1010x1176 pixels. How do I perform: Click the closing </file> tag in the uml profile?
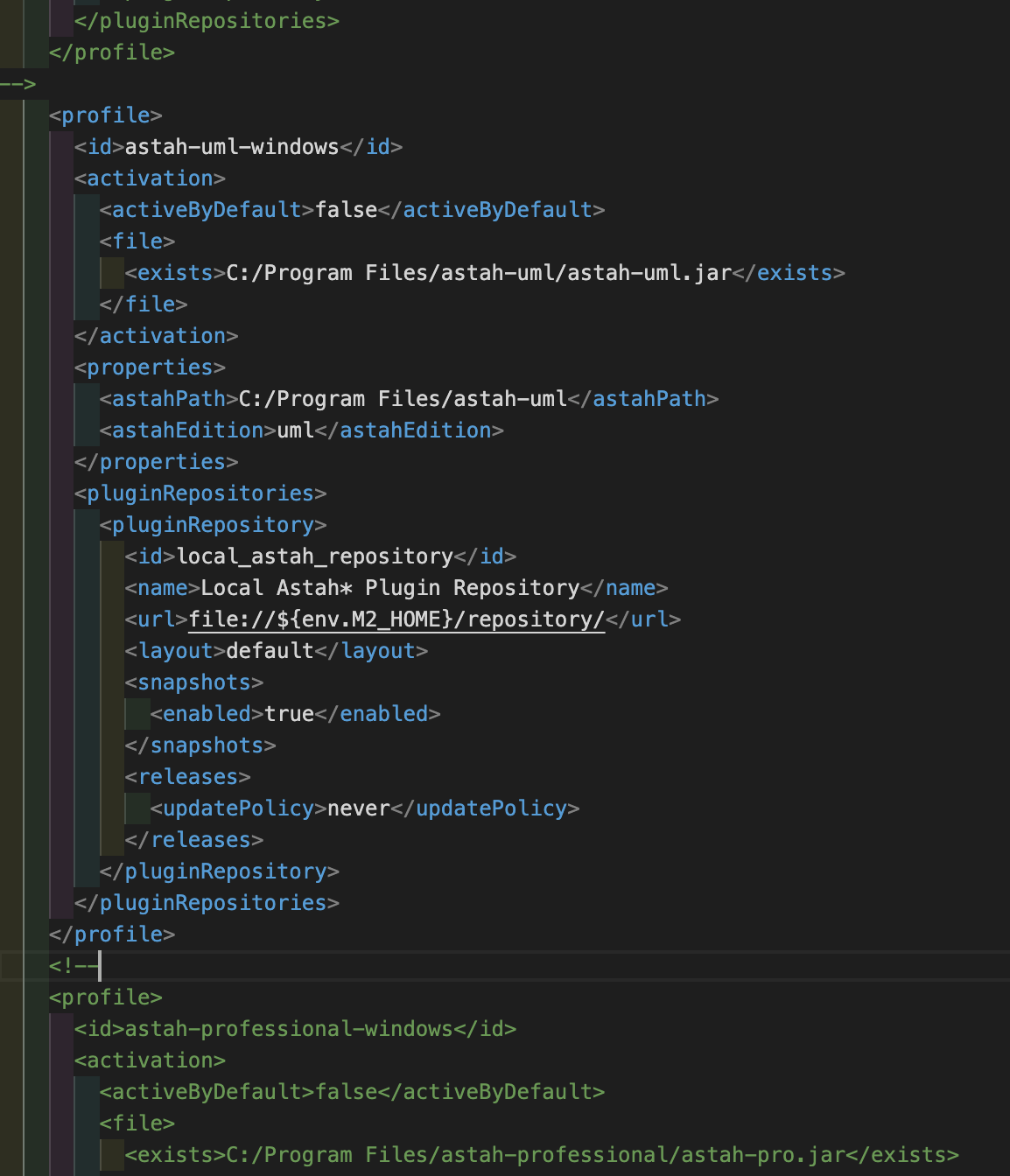click(144, 304)
